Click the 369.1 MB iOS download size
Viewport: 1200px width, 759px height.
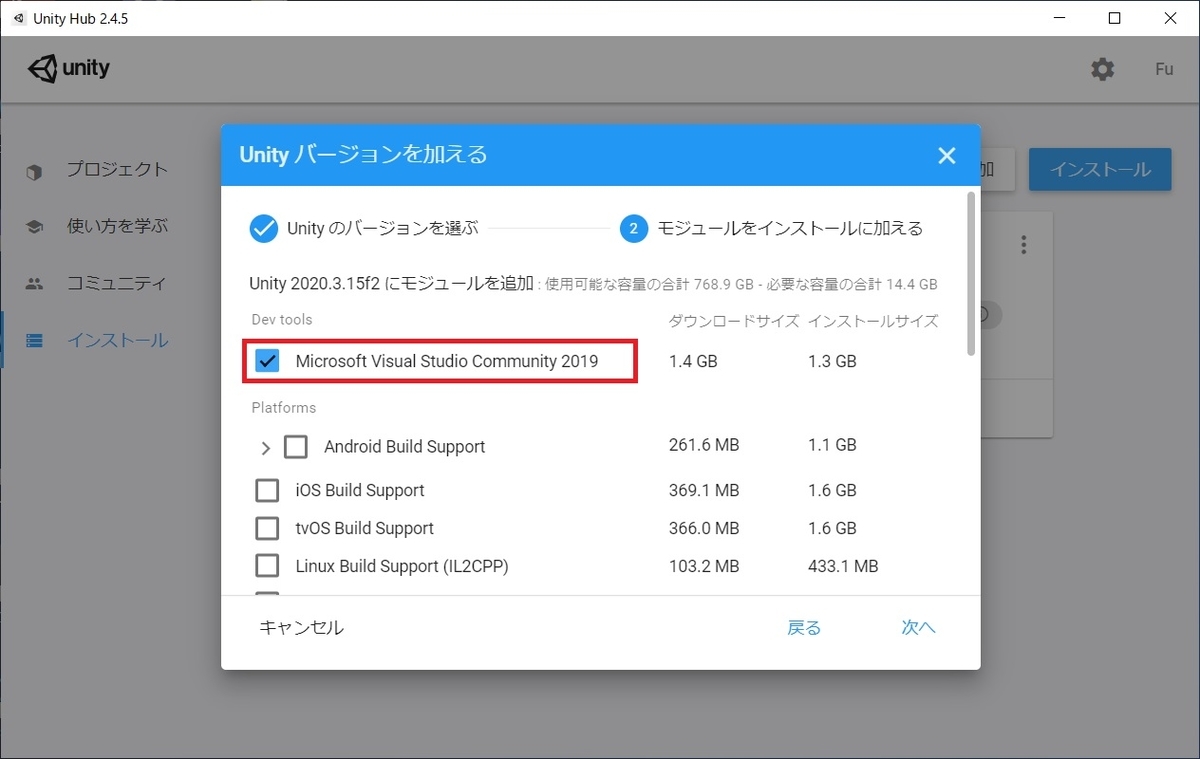(x=704, y=490)
